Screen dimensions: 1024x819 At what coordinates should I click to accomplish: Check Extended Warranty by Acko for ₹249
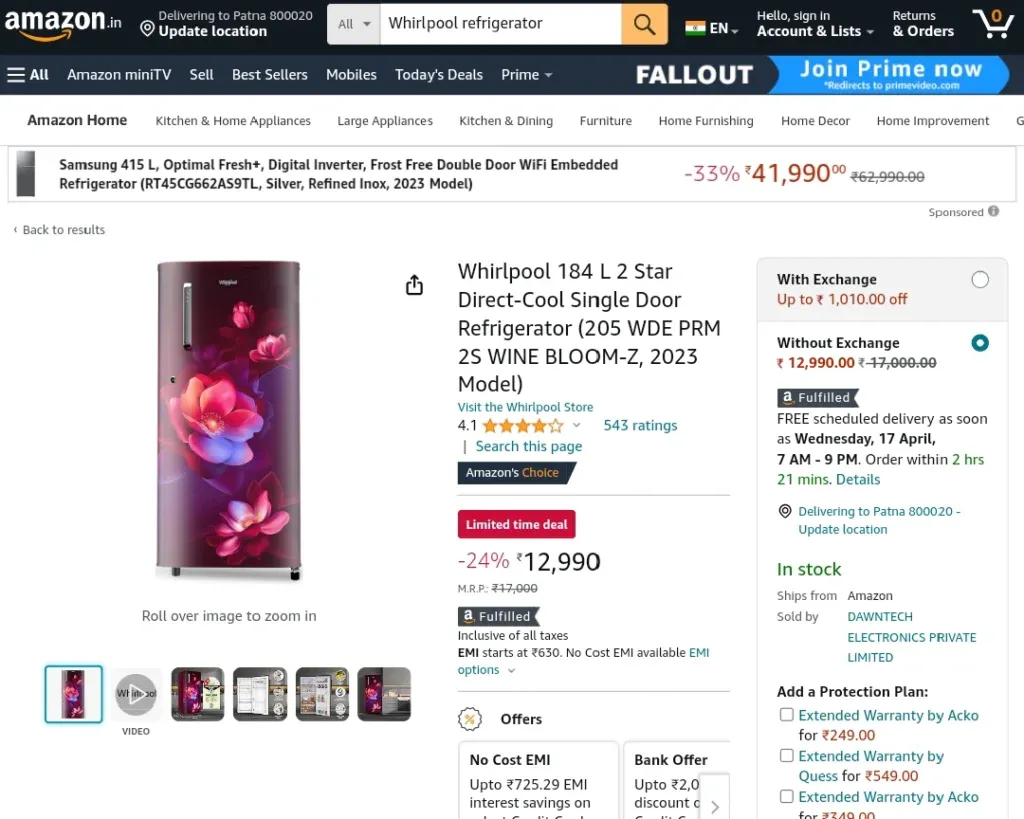[x=786, y=715]
